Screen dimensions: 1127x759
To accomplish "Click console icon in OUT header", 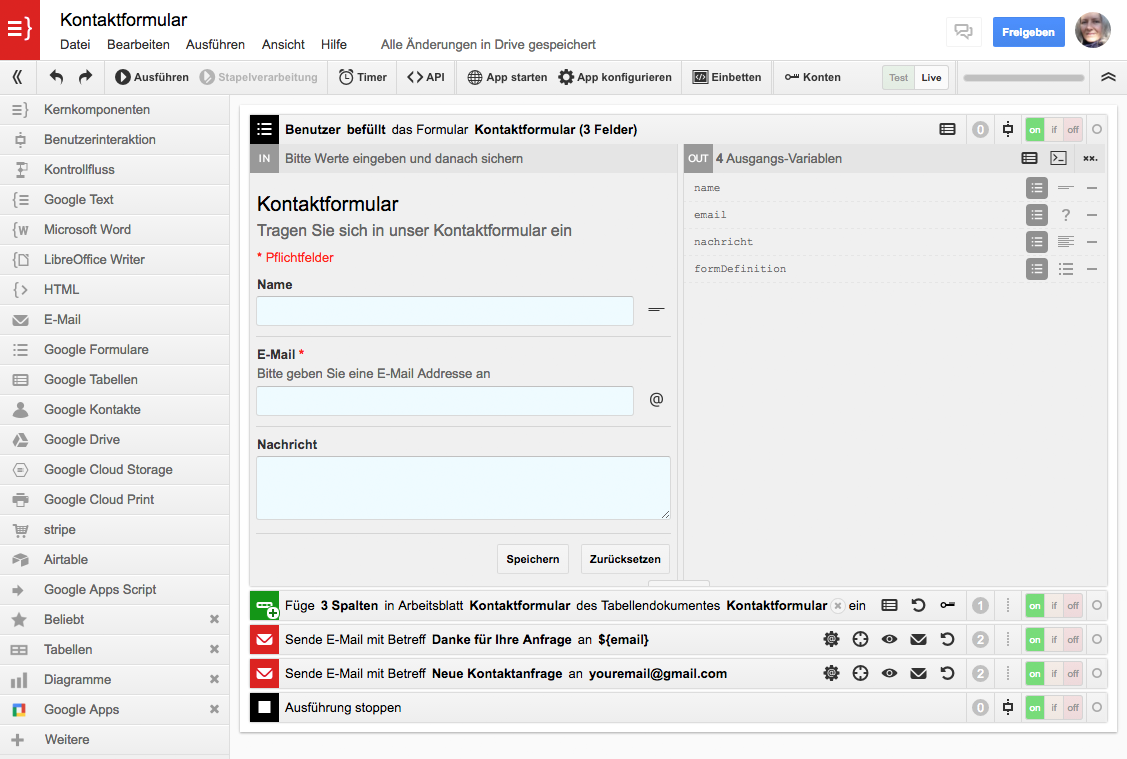I will tap(1059, 158).
